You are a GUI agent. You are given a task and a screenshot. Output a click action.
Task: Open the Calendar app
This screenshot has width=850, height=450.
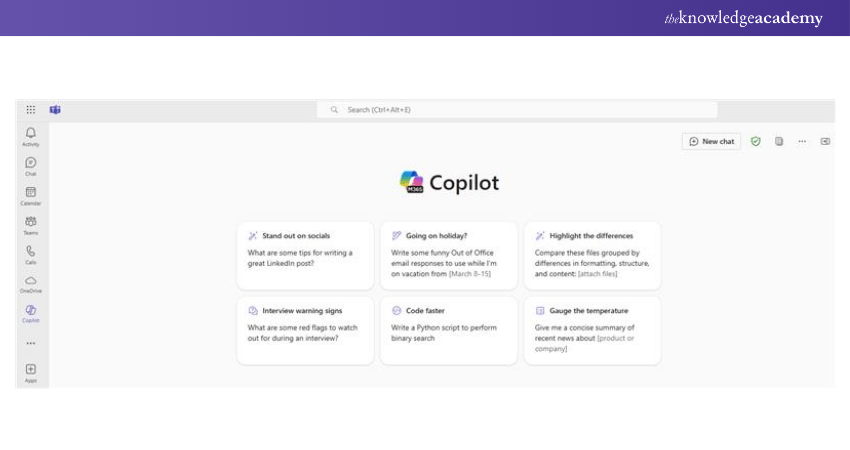click(31, 194)
